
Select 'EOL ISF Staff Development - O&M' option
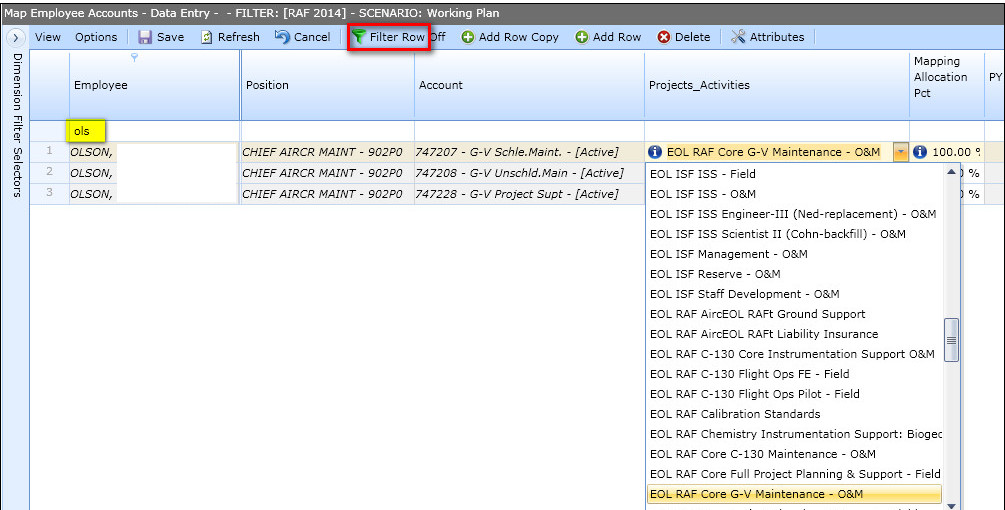795,293
